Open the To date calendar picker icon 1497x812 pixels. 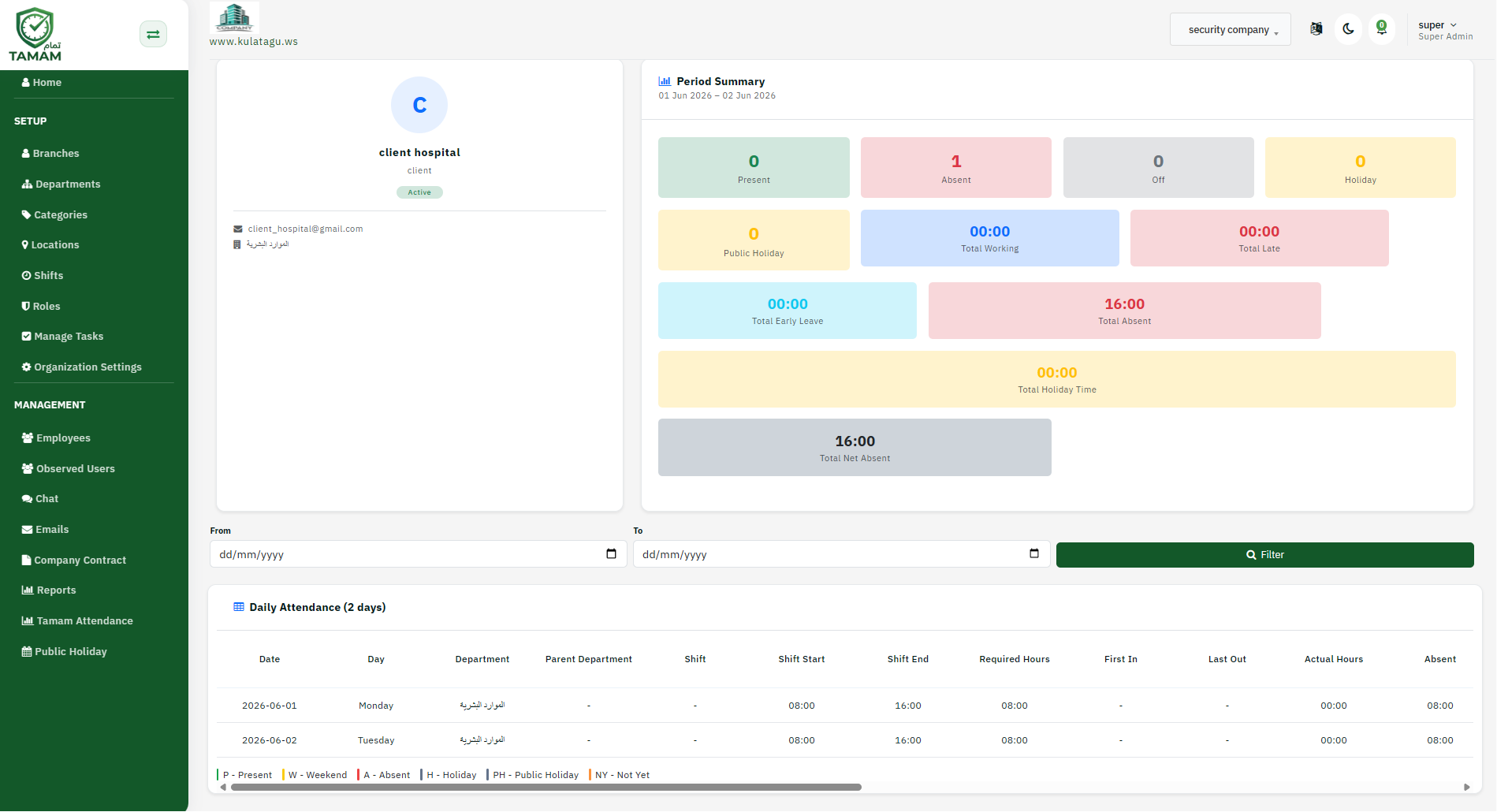tap(1034, 553)
